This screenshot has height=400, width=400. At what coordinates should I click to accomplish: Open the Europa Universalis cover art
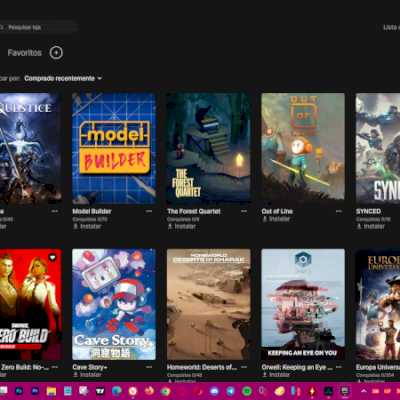tap(378, 304)
